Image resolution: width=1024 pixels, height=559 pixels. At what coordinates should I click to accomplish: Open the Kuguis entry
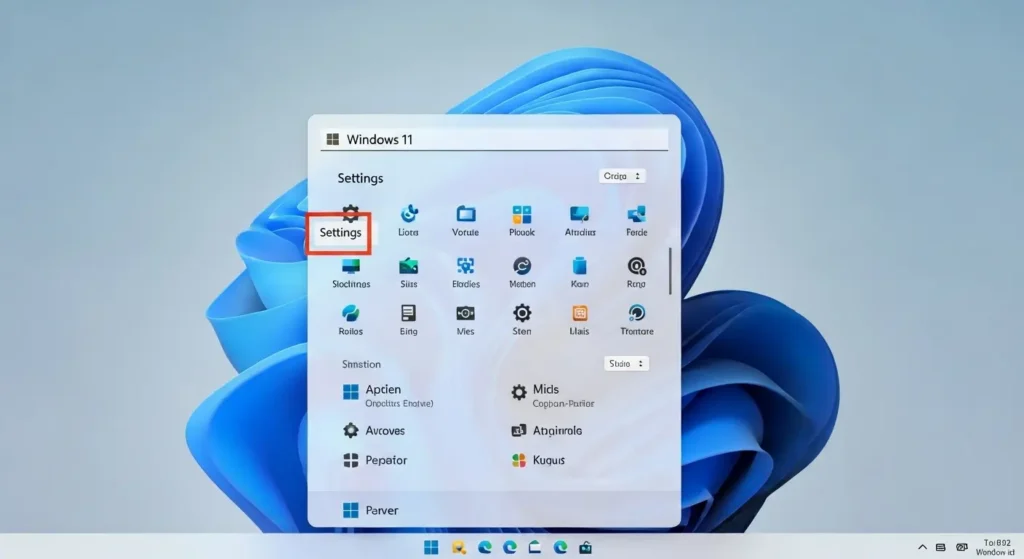point(538,460)
